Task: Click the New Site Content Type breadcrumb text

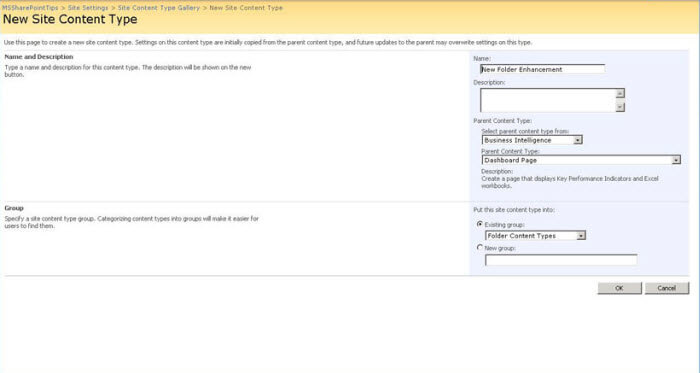Action: coord(246,8)
